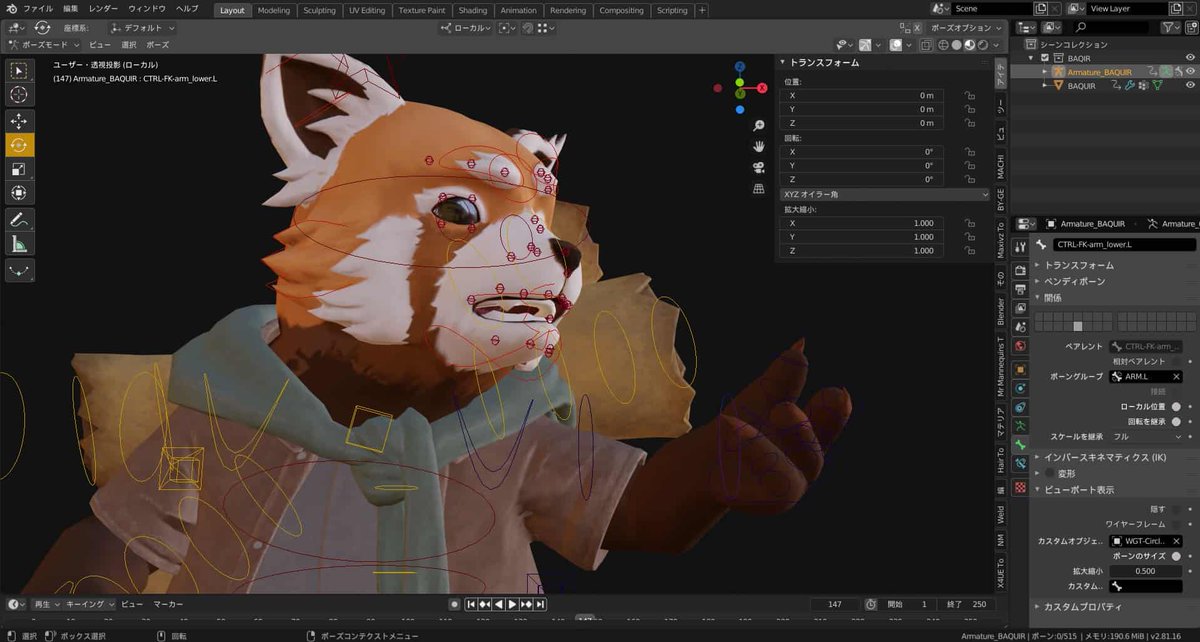Open the スケールを継承 フル dropdown
Viewport: 1200px width, 642px height.
(1147, 437)
